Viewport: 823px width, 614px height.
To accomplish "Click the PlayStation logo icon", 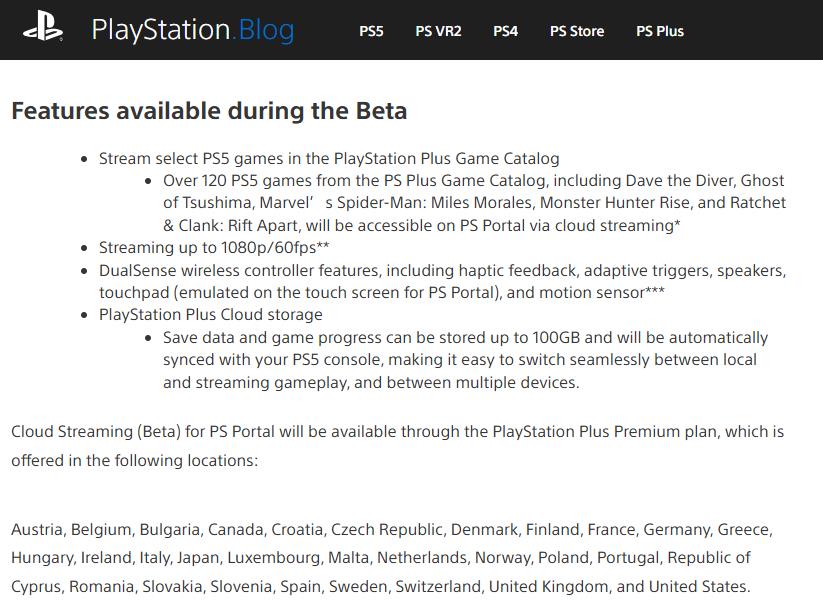I will pyautogui.click(x=43, y=30).
